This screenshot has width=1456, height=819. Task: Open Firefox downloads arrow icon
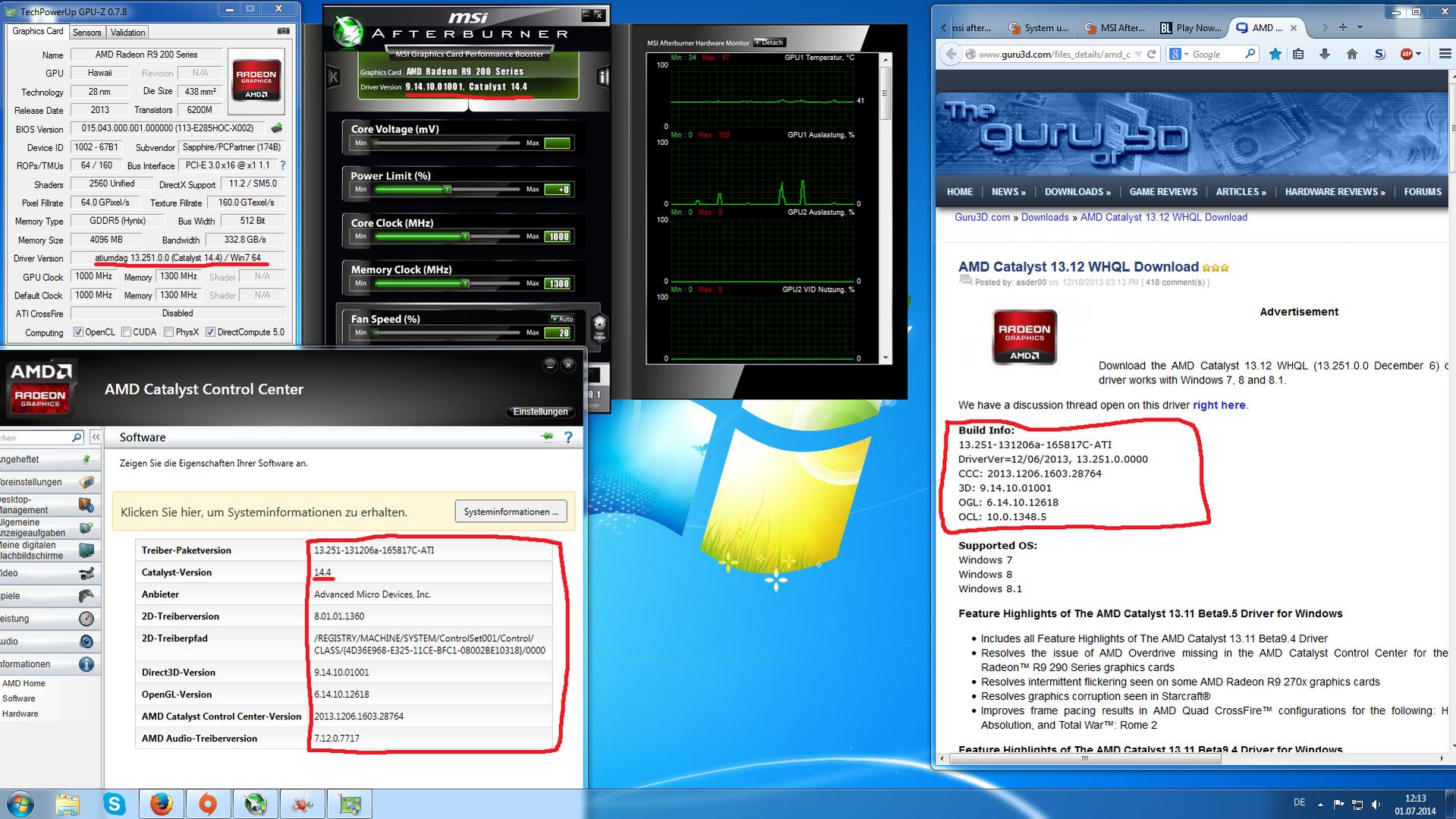(1325, 54)
